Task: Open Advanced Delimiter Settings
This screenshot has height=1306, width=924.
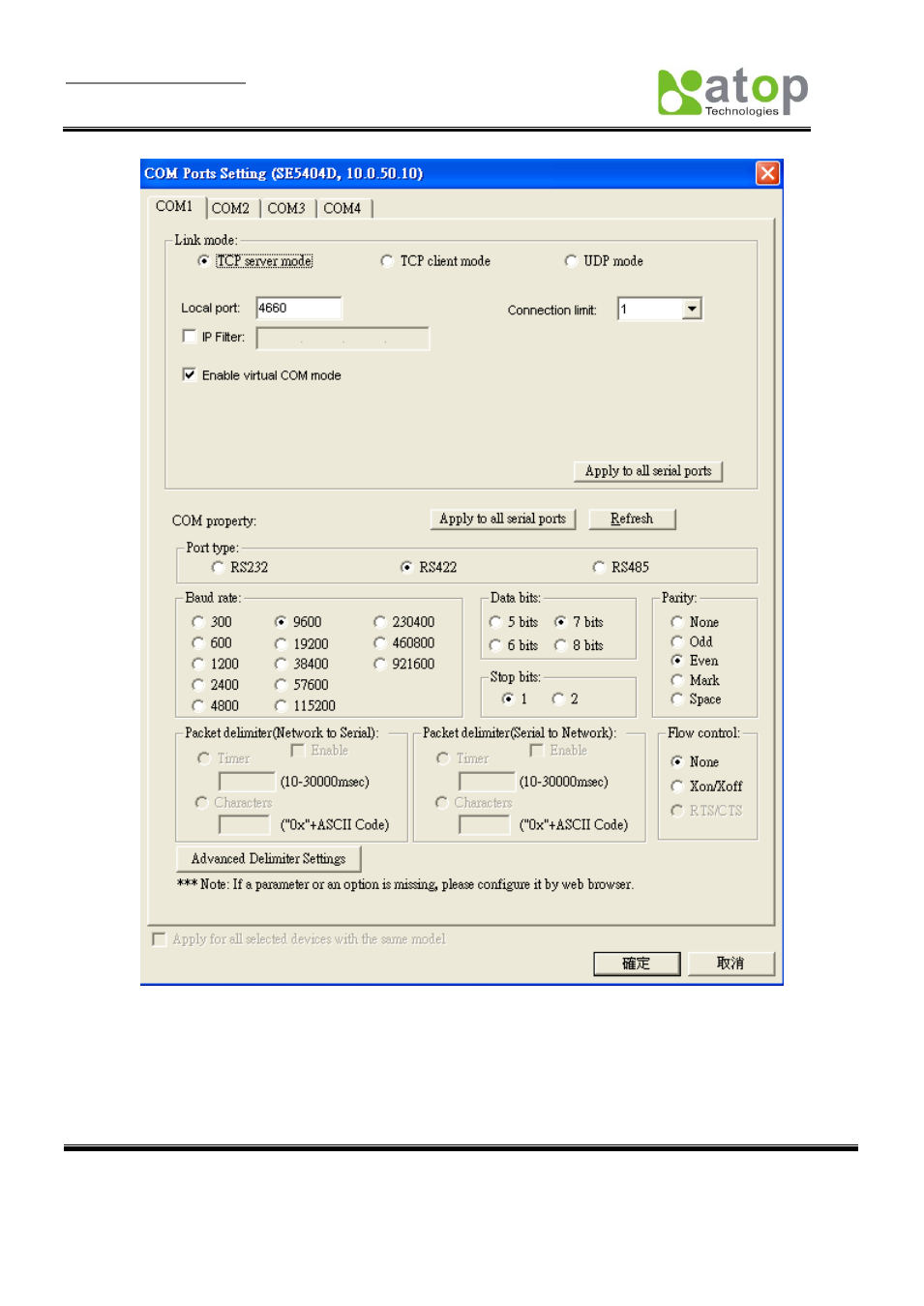Action: pos(268,859)
